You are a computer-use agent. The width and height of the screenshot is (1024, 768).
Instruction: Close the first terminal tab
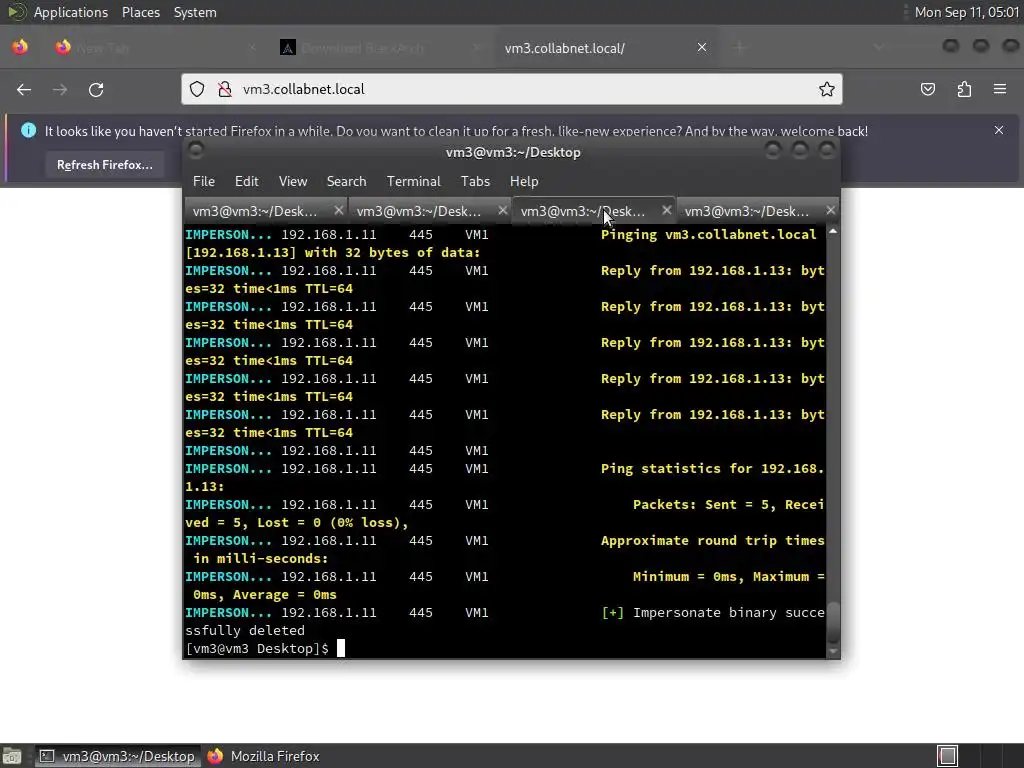point(338,210)
